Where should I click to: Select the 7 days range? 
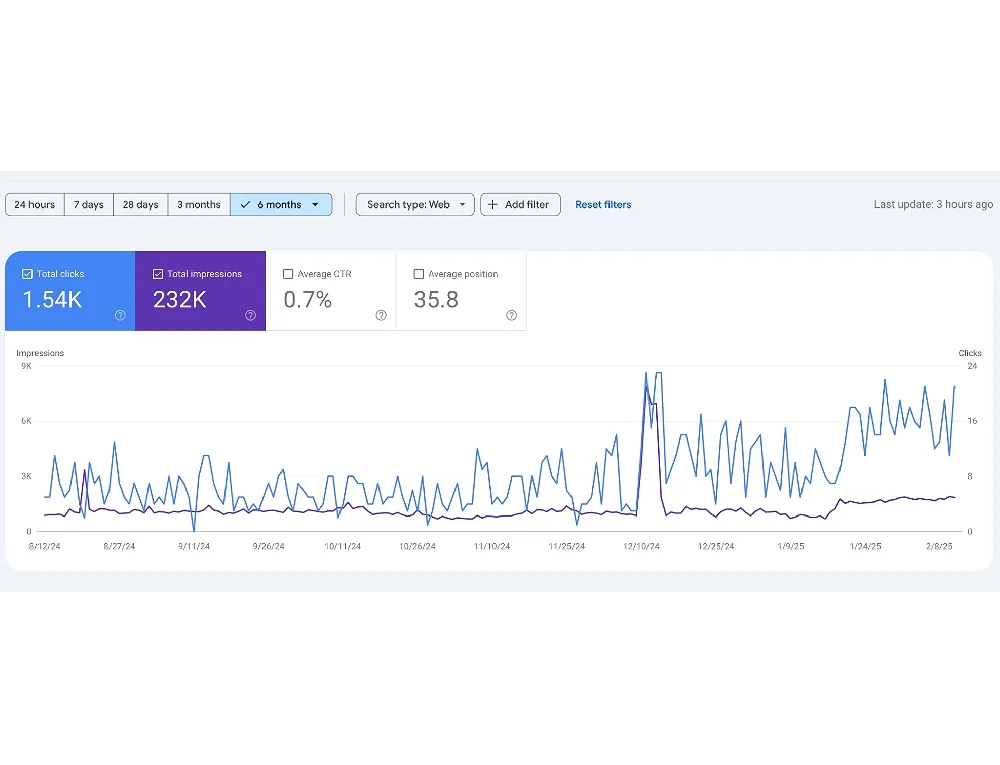pos(89,205)
